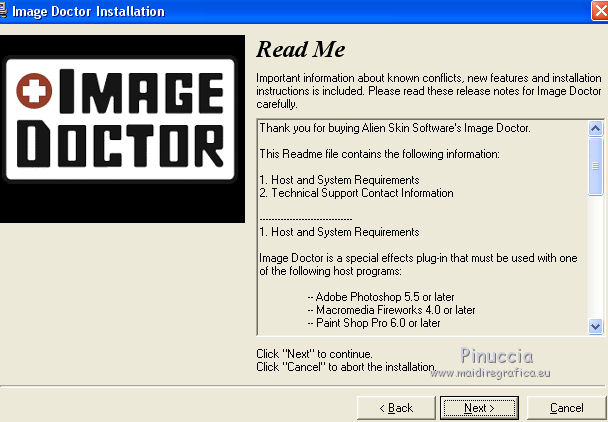
Task: Go back with the Back button
Action: coord(396,408)
